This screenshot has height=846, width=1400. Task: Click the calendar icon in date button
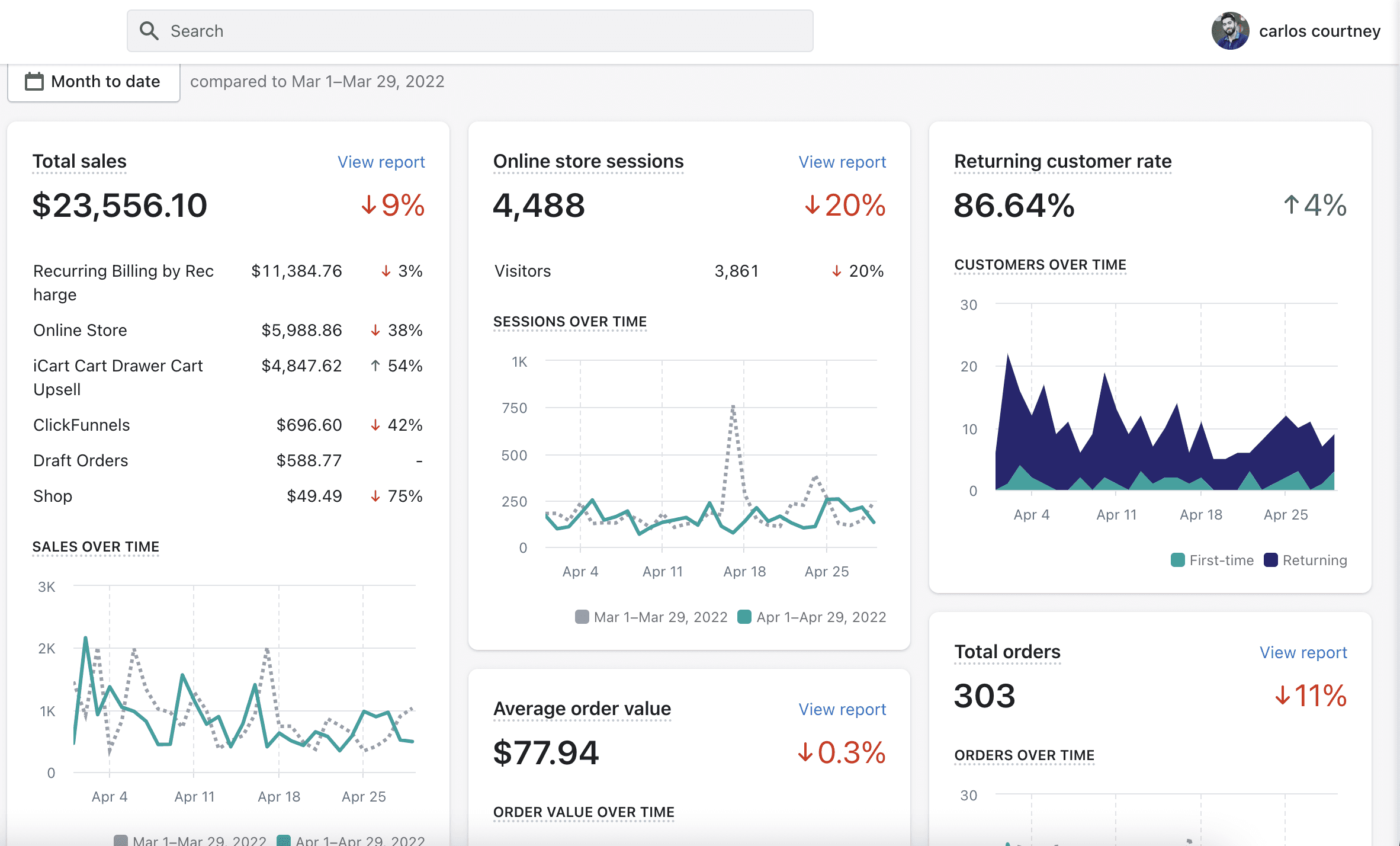34,81
